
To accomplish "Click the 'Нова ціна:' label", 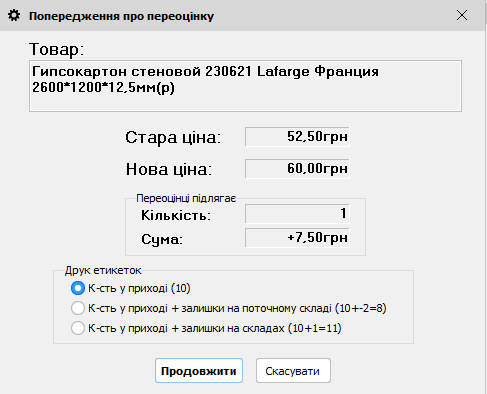I will [169, 169].
